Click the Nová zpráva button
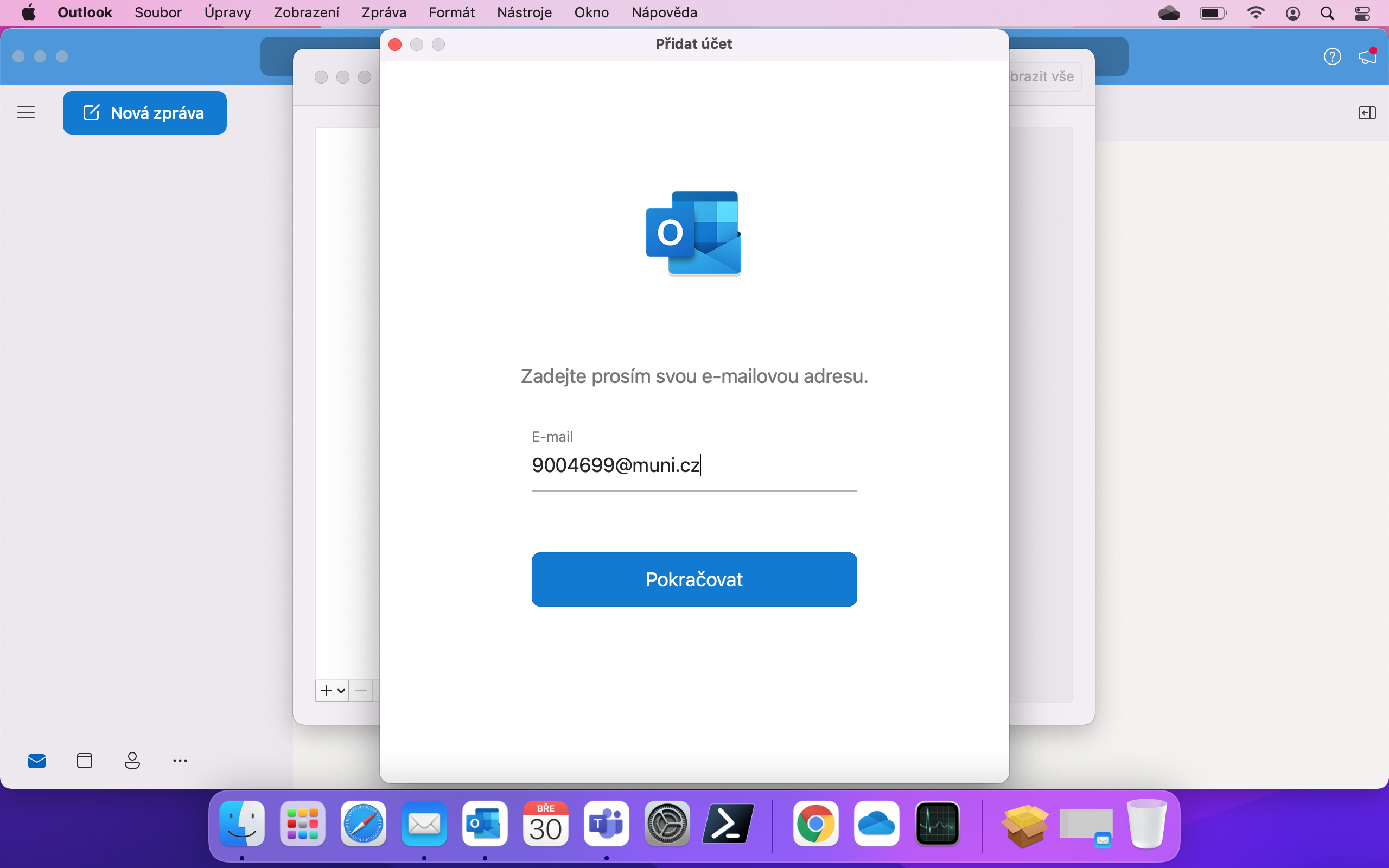The image size is (1389, 868). click(x=145, y=112)
